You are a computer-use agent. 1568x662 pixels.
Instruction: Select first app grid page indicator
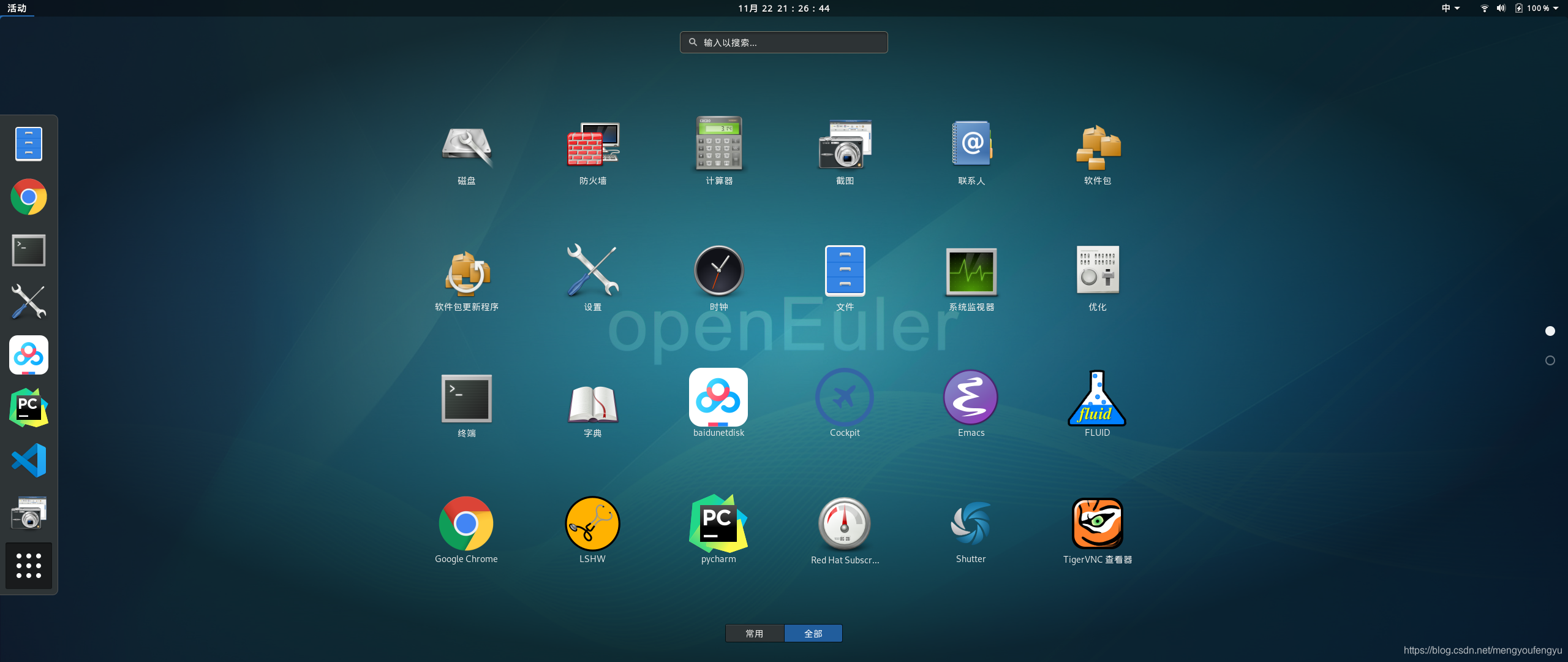coord(1550,331)
